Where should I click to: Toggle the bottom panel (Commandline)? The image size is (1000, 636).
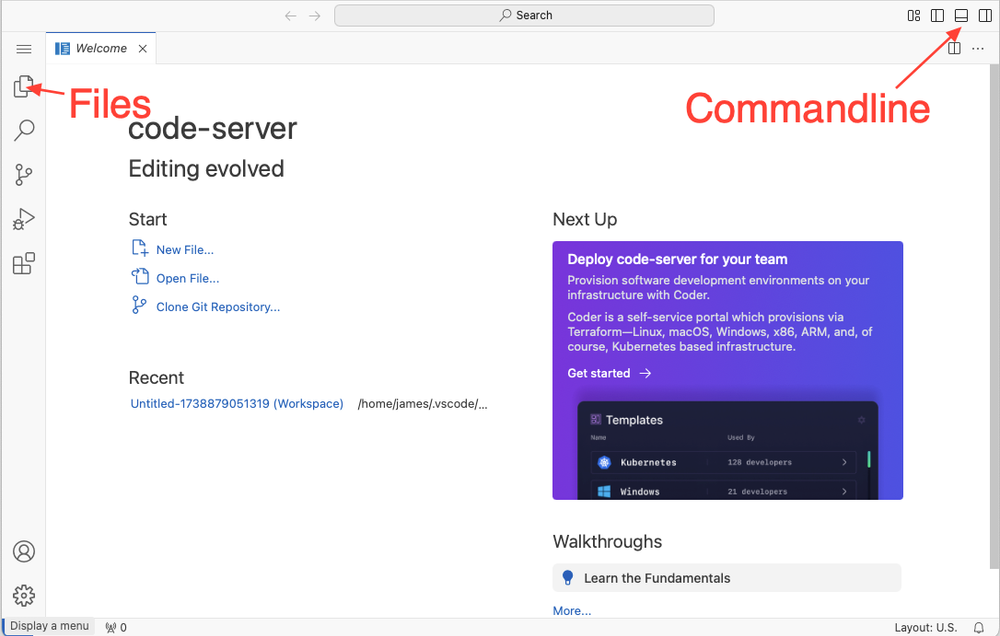coord(961,15)
